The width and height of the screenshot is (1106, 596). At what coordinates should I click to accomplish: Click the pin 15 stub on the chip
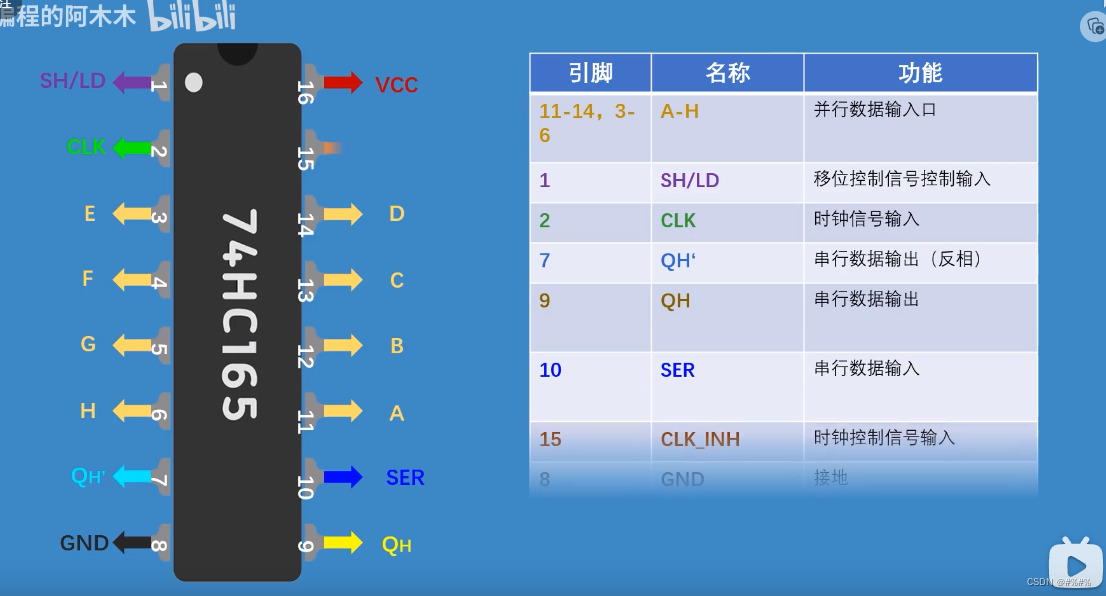[323, 147]
